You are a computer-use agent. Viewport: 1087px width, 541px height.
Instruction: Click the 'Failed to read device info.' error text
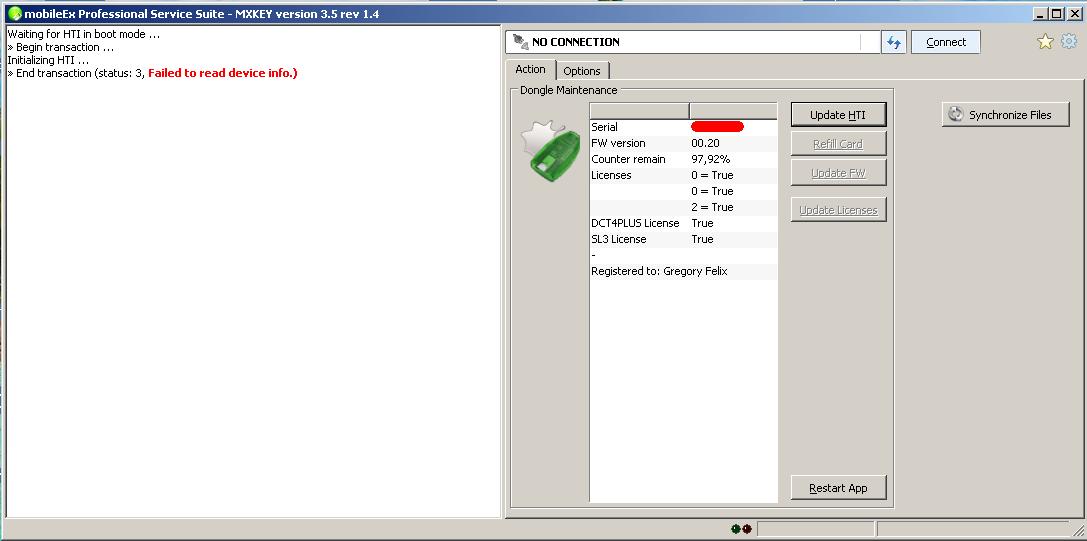click(223, 73)
